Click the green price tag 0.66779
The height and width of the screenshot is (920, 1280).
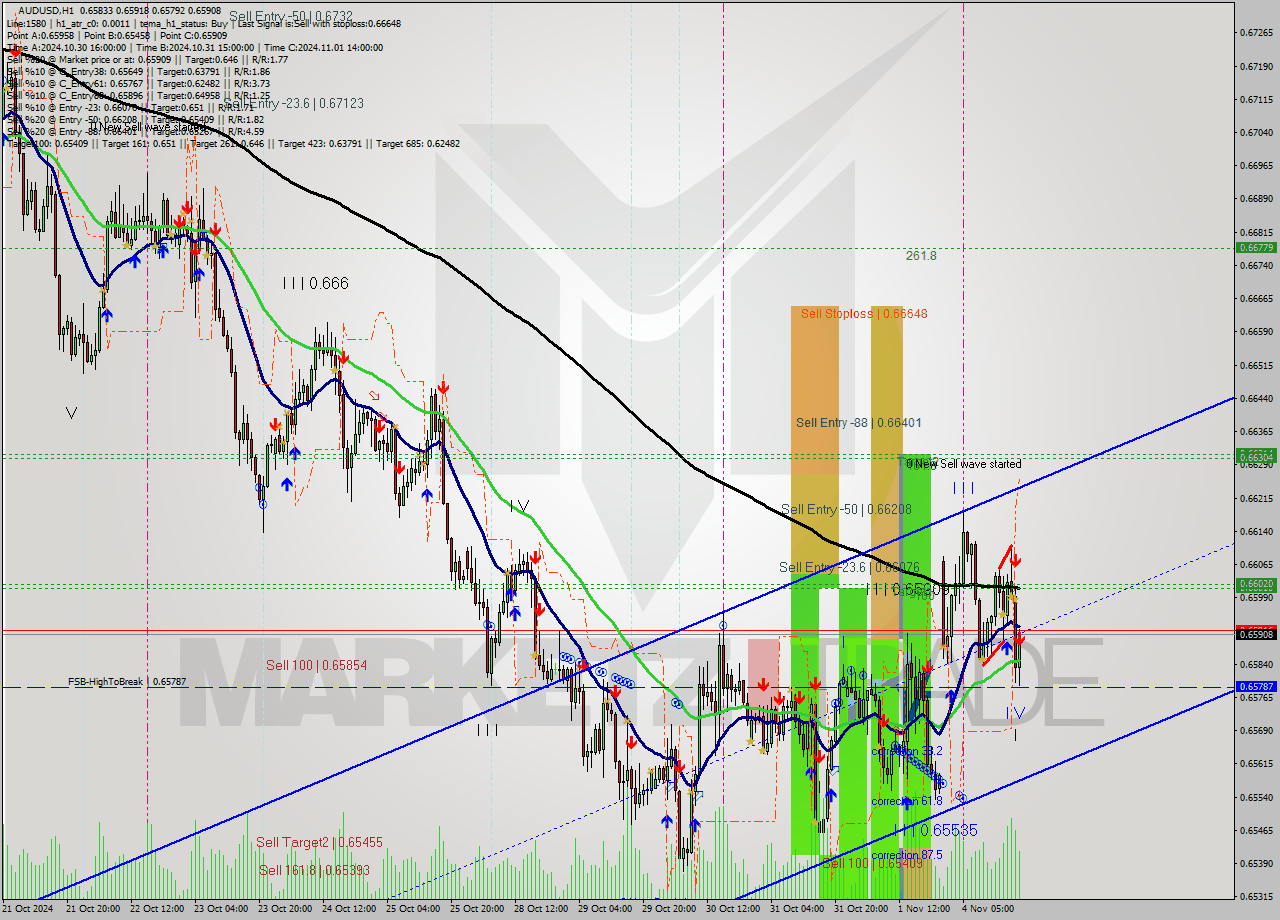(x=1256, y=247)
